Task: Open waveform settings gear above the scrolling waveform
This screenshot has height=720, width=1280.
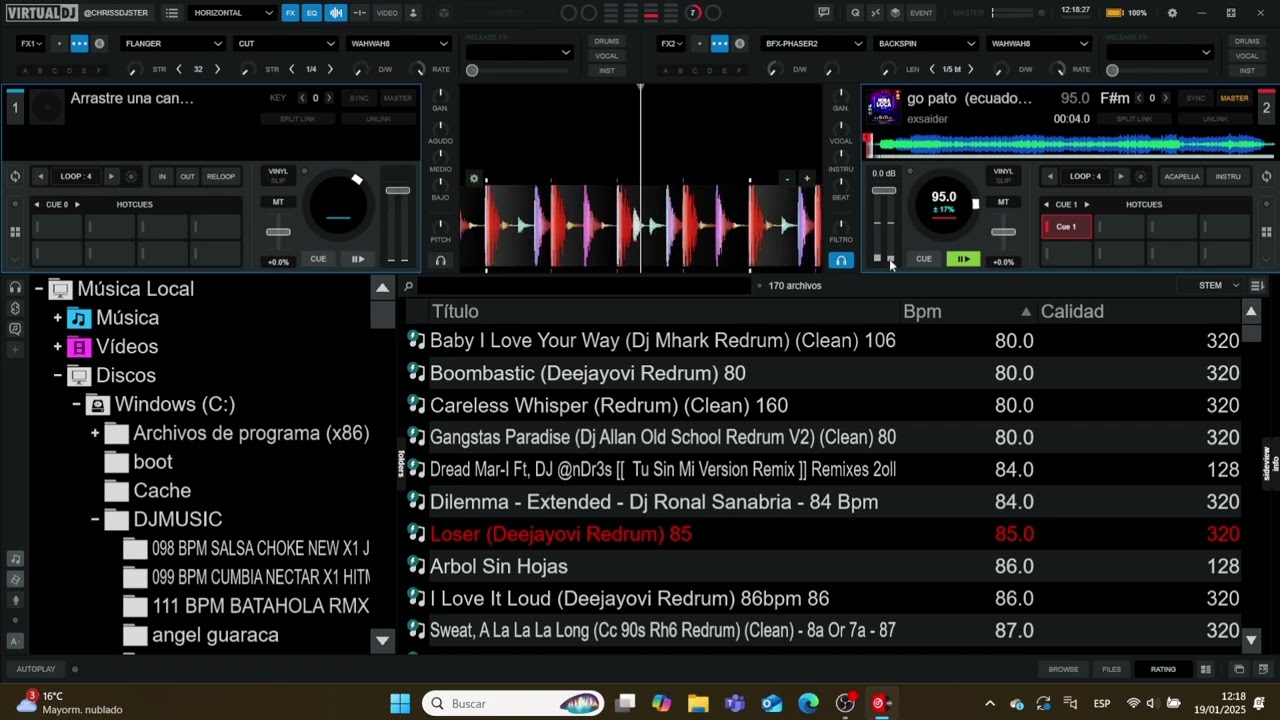Action: [474, 179]
